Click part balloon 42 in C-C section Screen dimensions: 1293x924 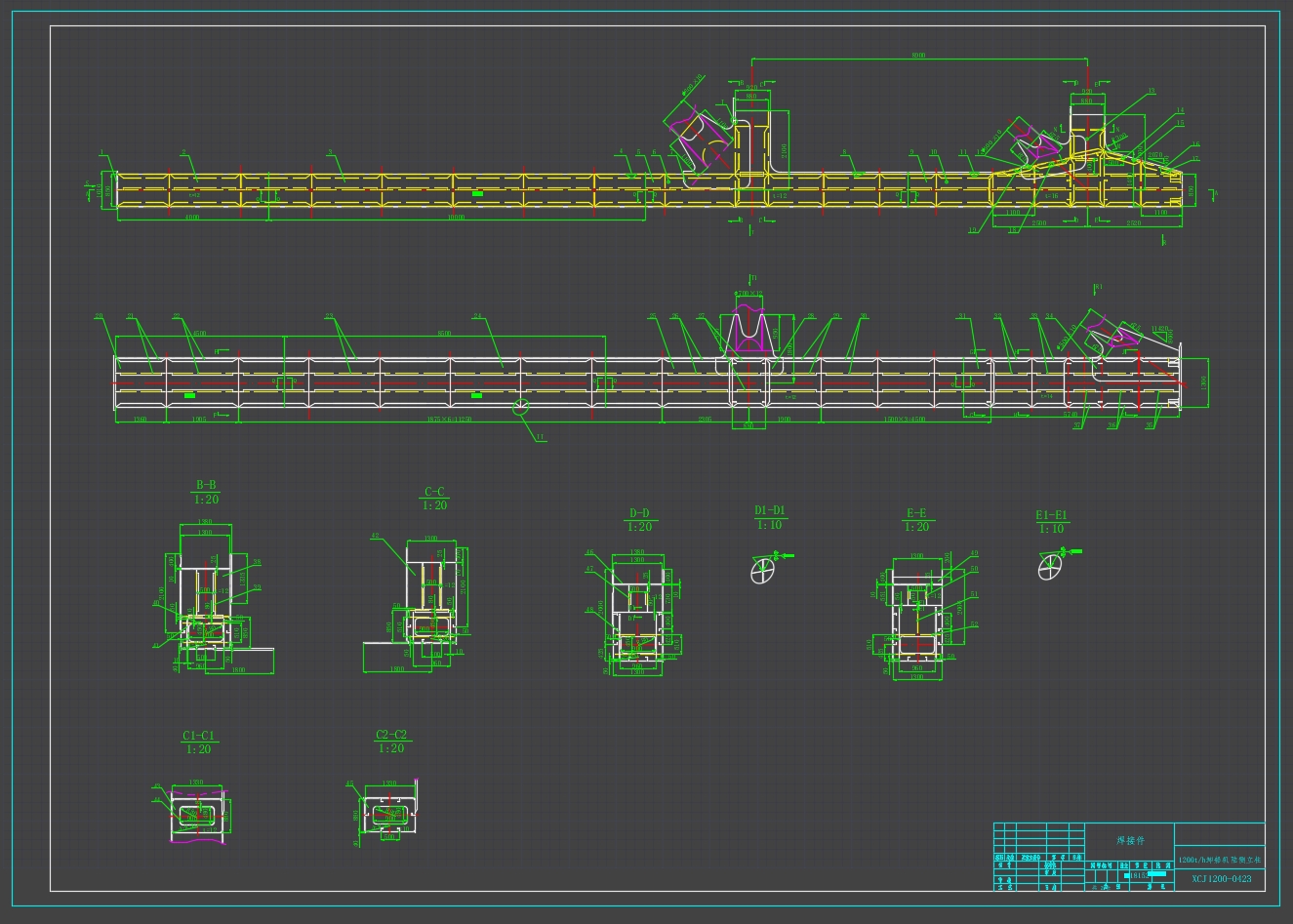(x=375, y=536)
